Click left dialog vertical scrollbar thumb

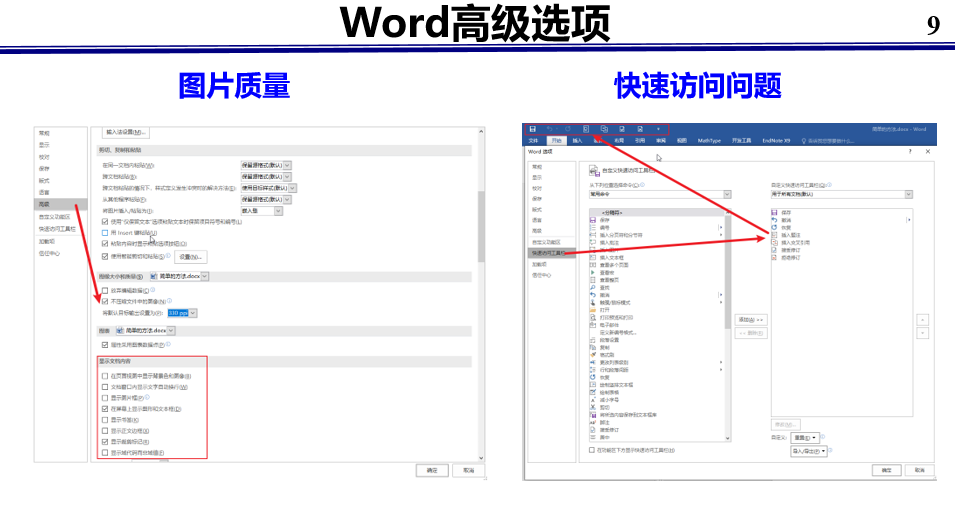tap(481, 226)
